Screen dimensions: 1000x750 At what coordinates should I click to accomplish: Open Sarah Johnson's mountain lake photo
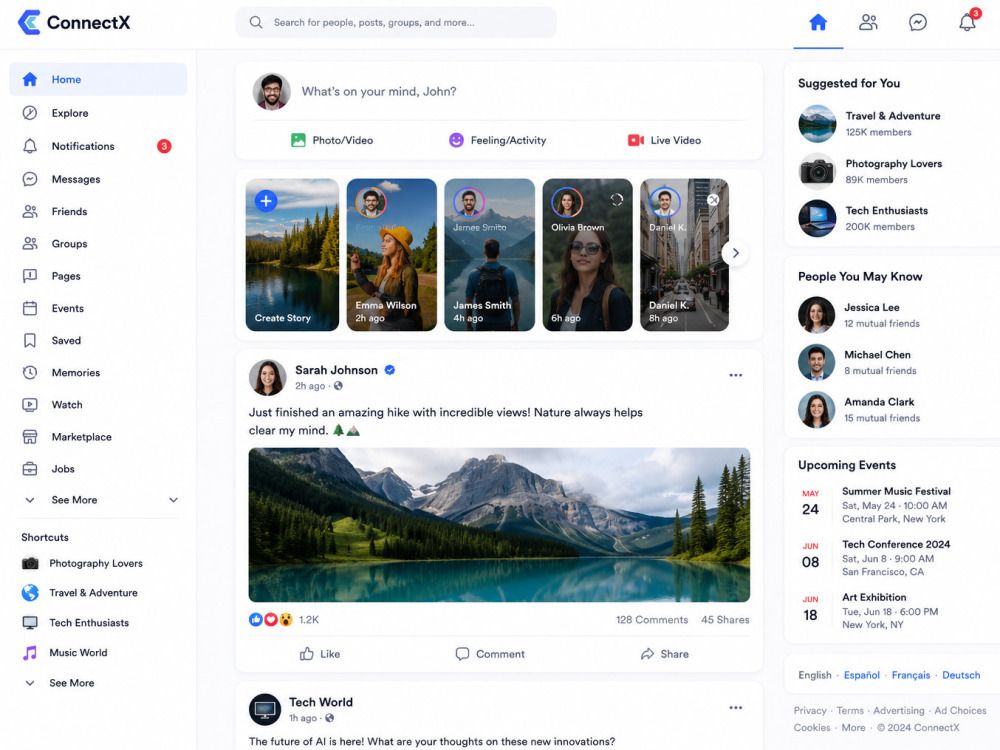[499, 525]
